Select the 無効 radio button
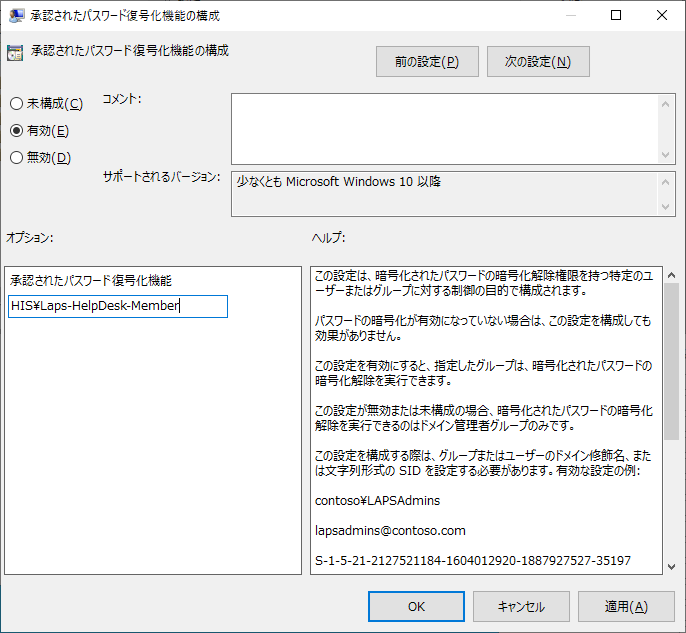This screenshot has height=633, width=686. pyautogui.click(x=16, y=157)
